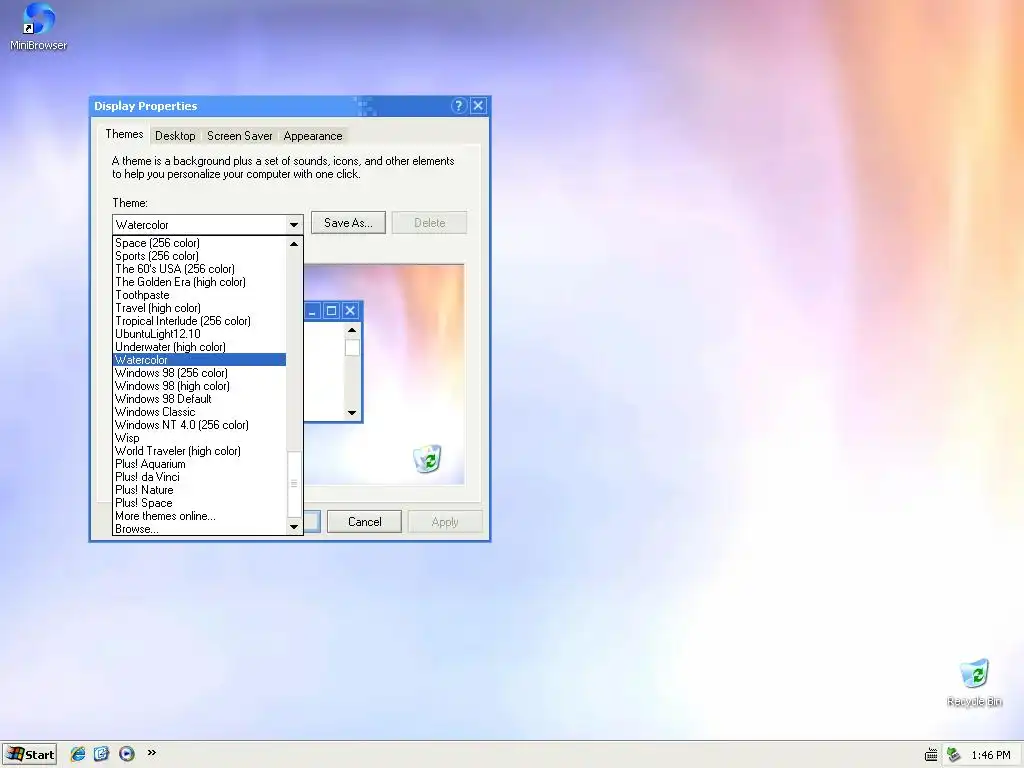Choose Plus! Aquarium theme
The height and width of the screenshot is (768, 1024).
200,464
